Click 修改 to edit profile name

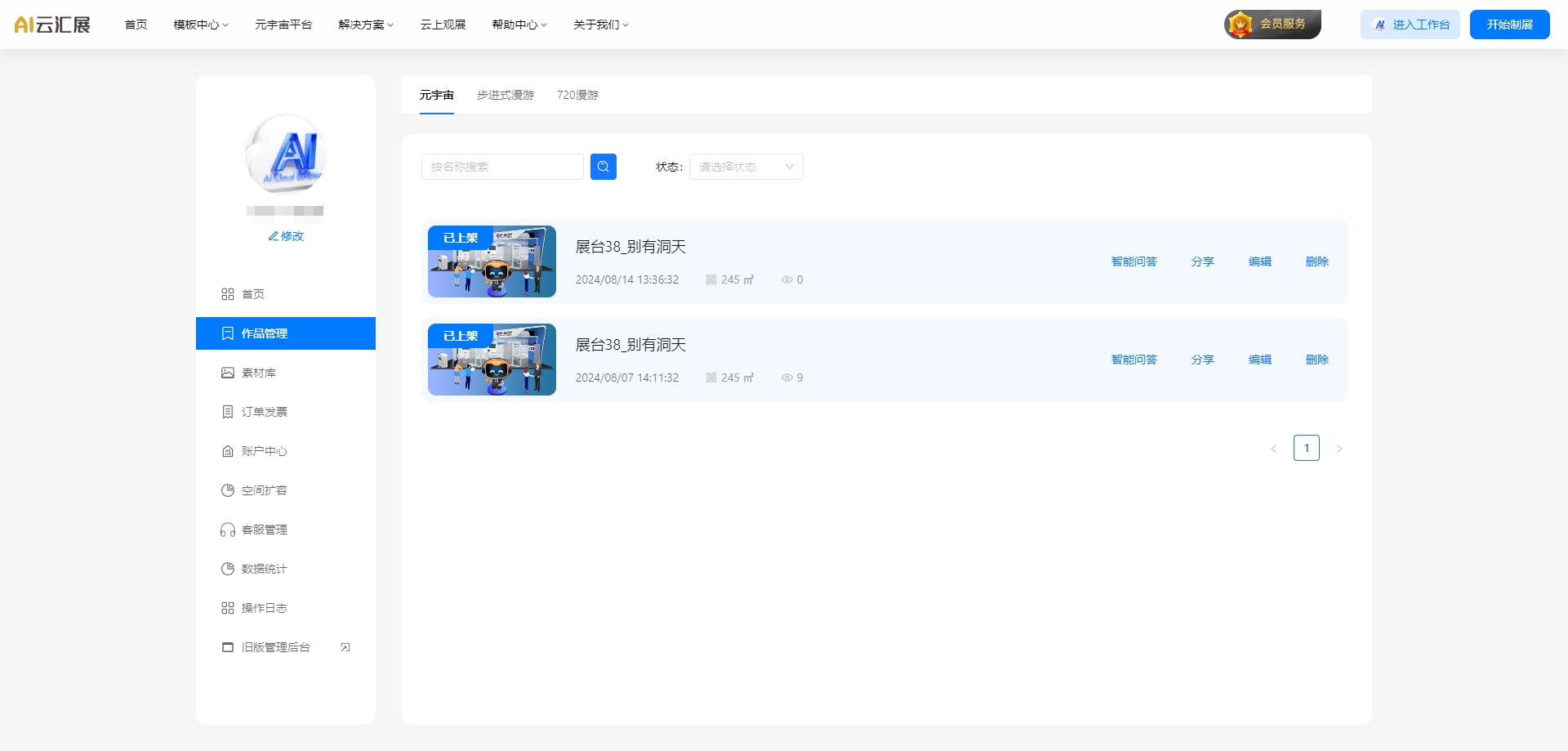pyautogui.click(x=285, y=236)
